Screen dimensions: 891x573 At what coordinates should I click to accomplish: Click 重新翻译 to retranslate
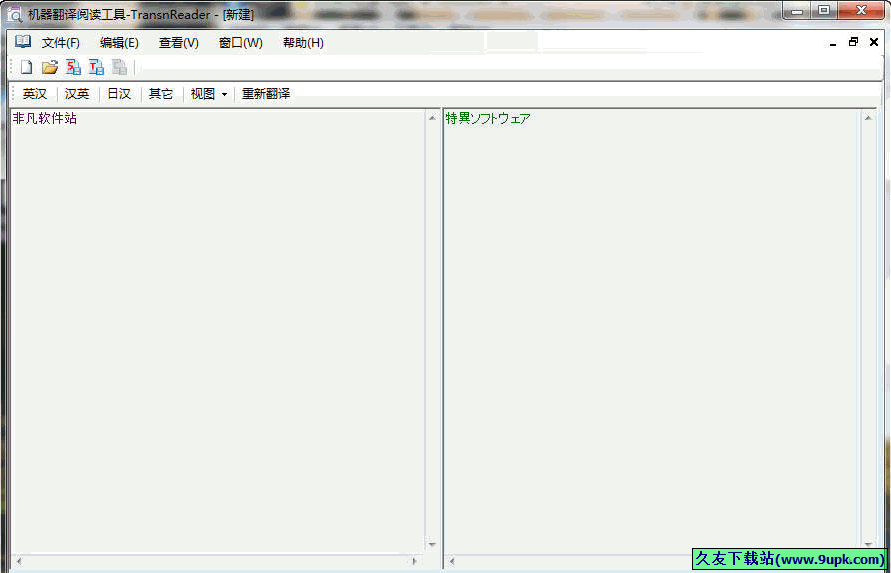[266, 94]
